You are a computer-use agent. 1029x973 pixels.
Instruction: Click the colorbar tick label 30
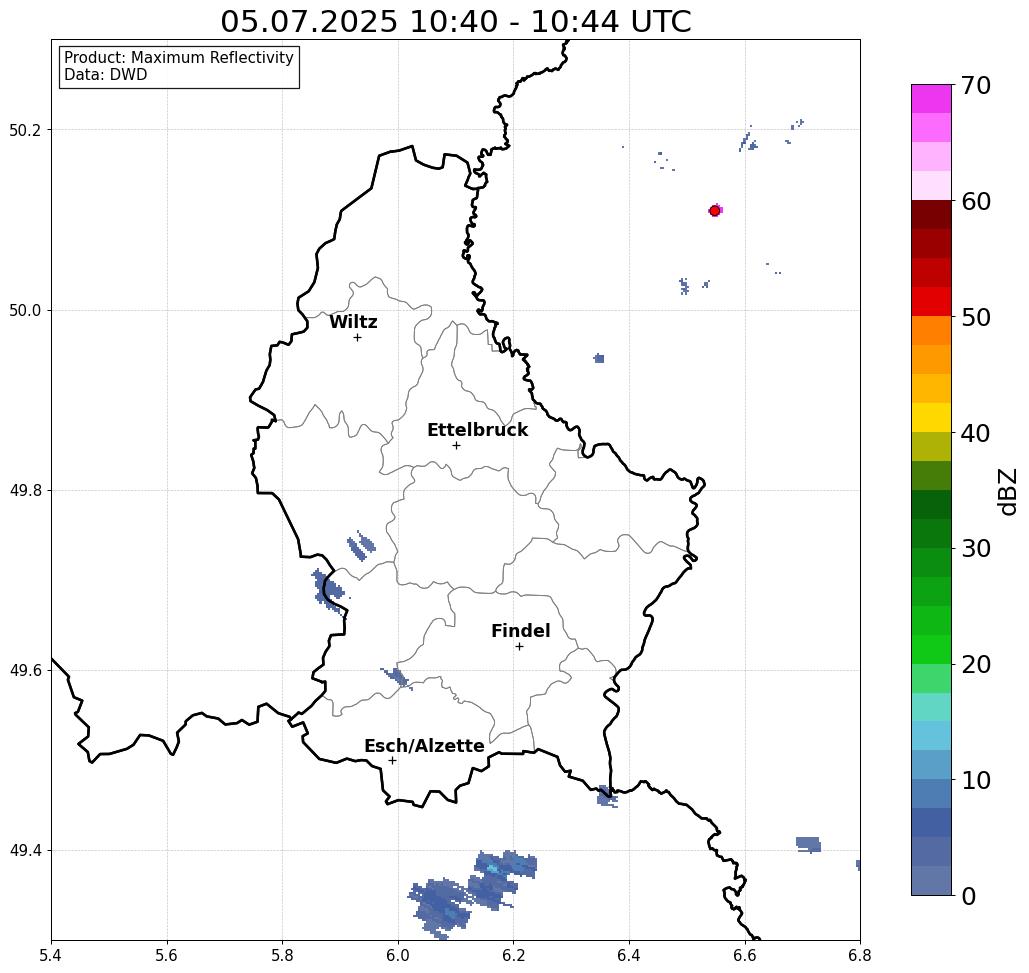tap(976, 549)
